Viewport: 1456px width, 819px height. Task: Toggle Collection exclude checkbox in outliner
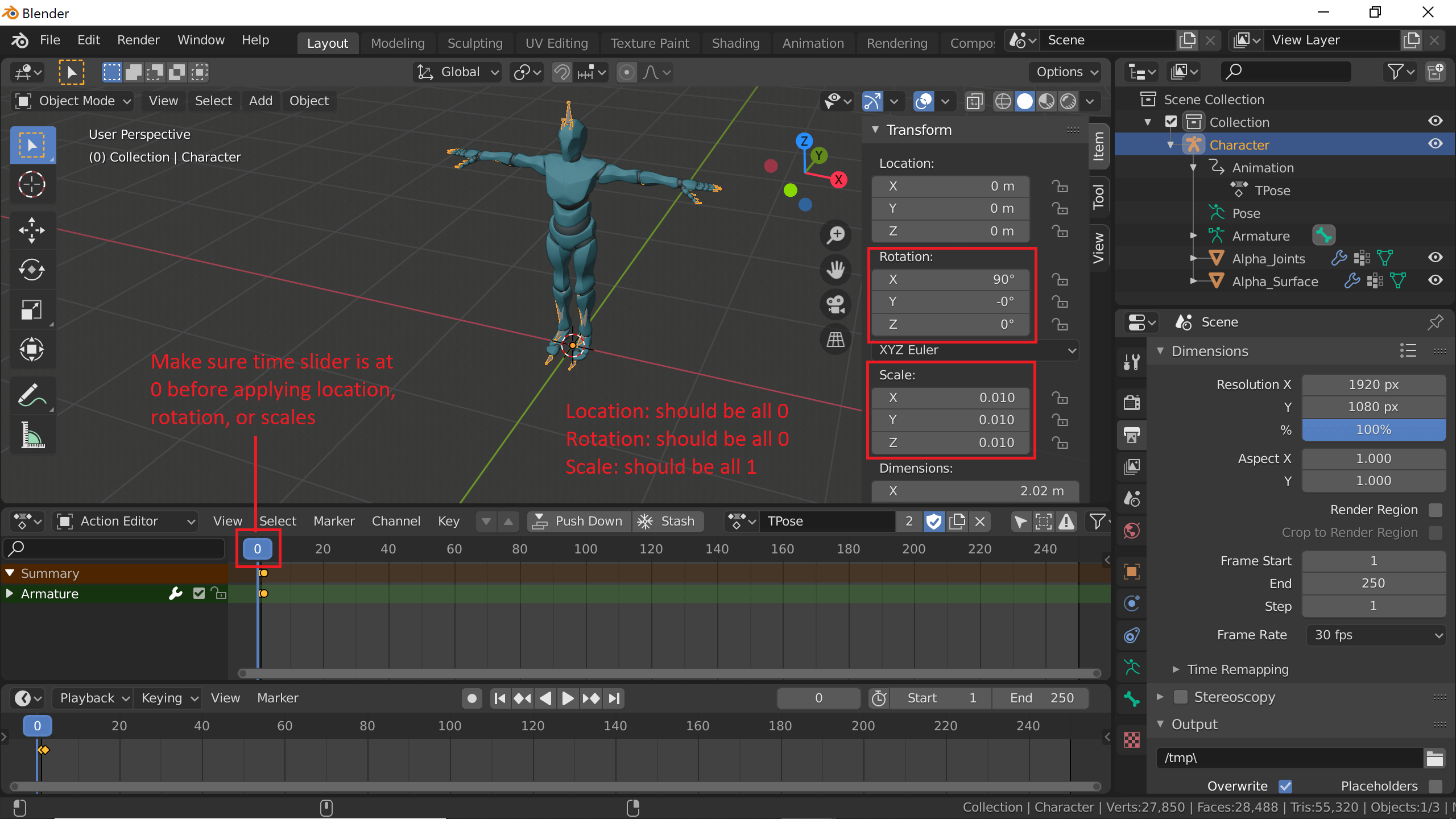pyautogui.click(x=1171, y=122)
